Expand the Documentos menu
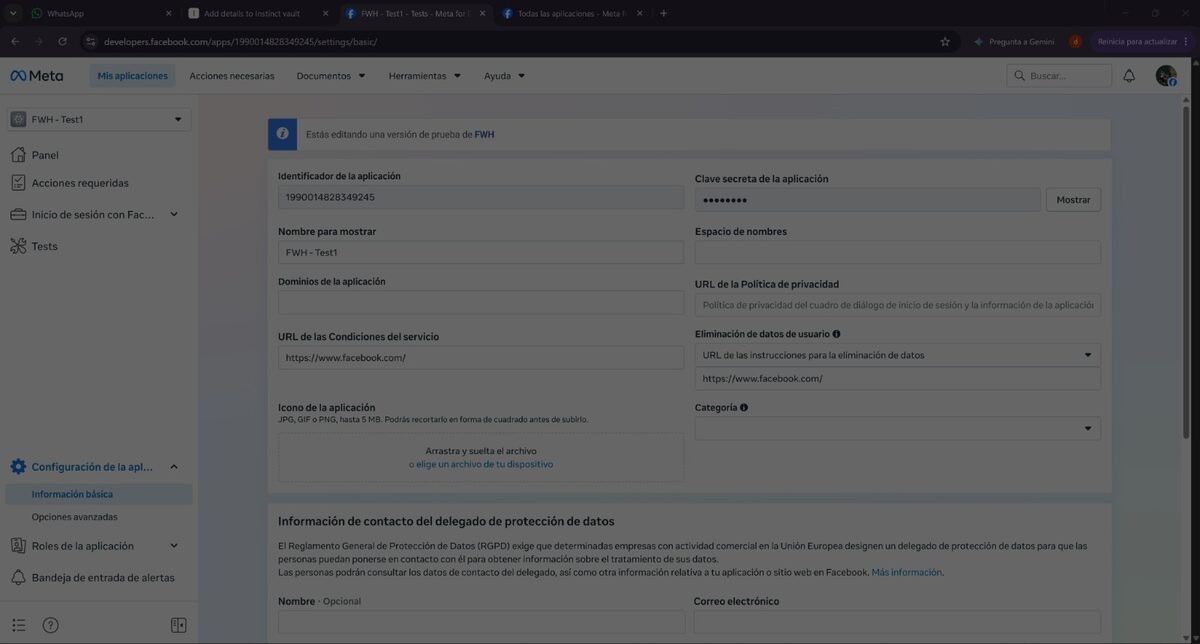Viewport: 1200px width, 644px height. (331, 76)
